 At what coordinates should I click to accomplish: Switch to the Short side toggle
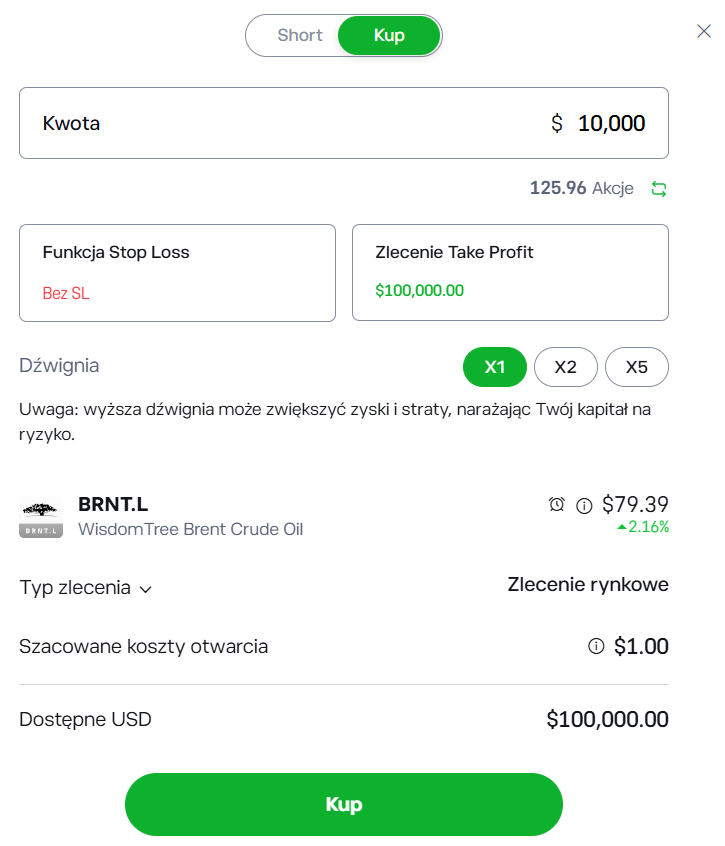click(x=299, y=36)
